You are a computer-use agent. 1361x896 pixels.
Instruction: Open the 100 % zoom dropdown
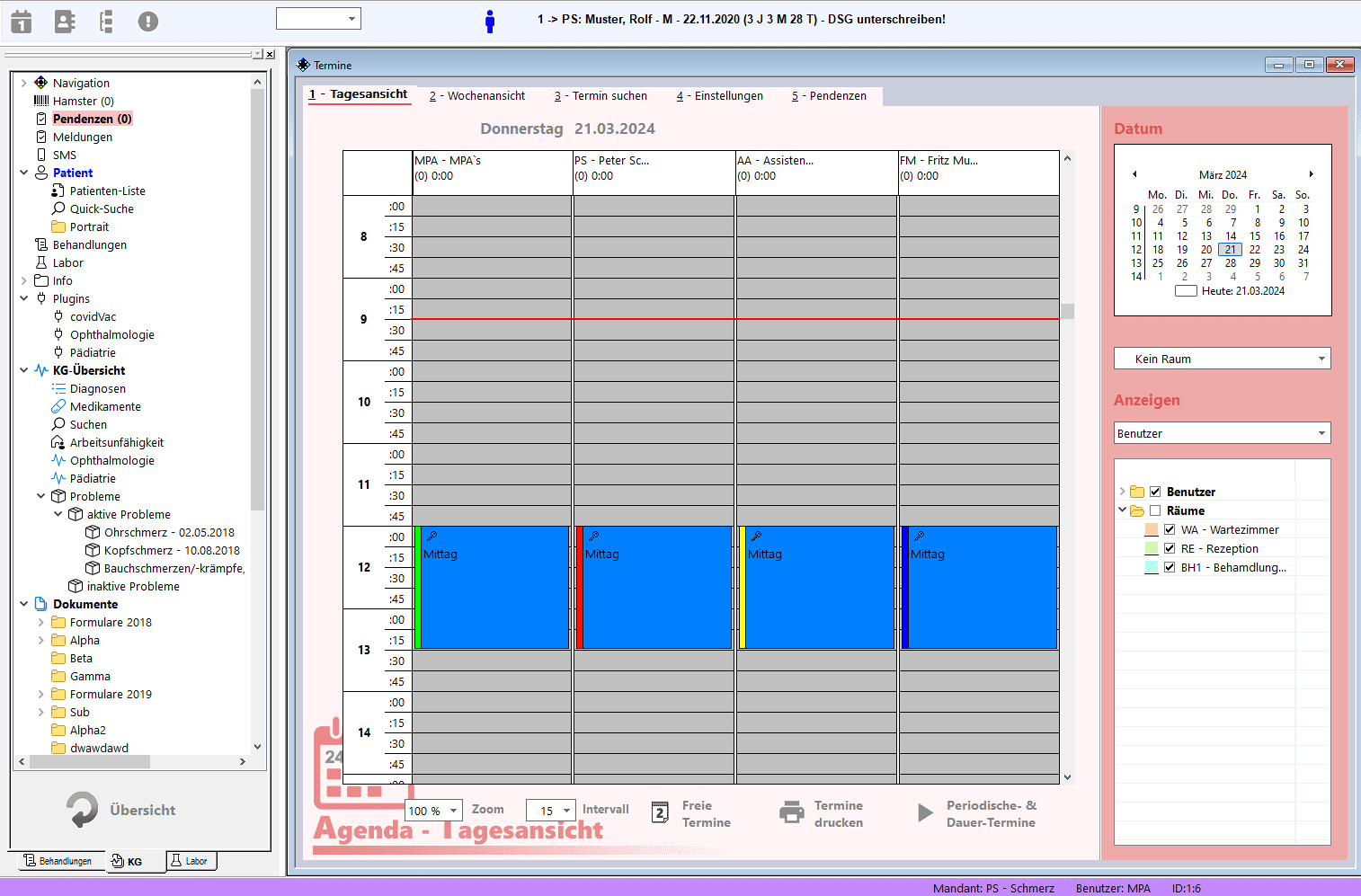(x=433, y=811)
